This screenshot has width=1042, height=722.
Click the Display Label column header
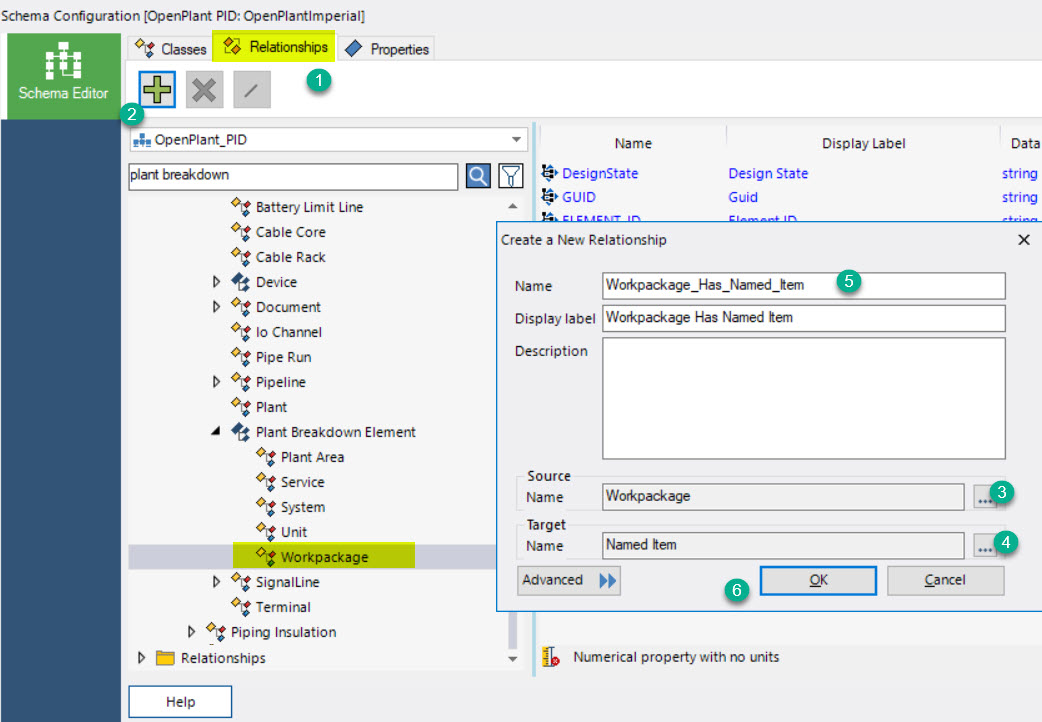point(863,143)
